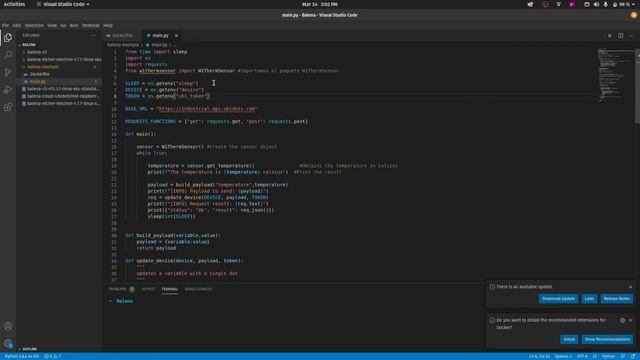The width and height of the screenshot is (640, 360).
Task: Click the Later button
Action: (x=589, y=299)
